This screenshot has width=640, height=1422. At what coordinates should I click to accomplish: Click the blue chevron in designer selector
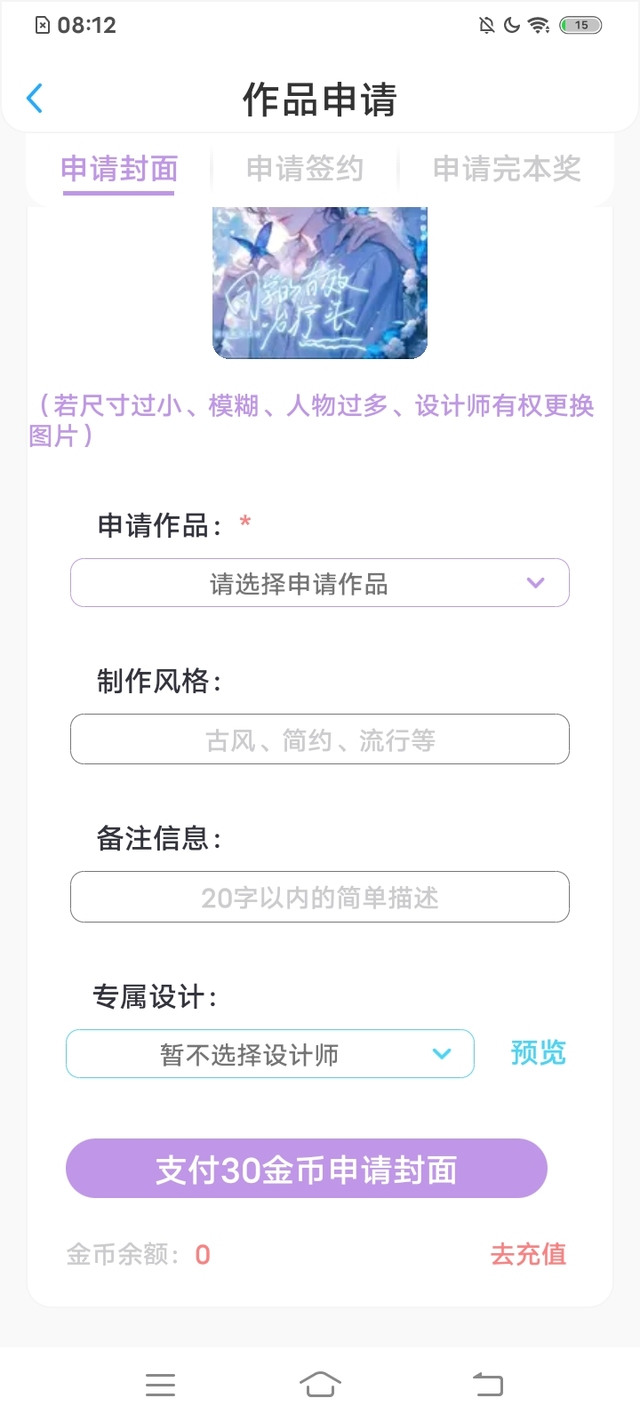(441, 1054)
